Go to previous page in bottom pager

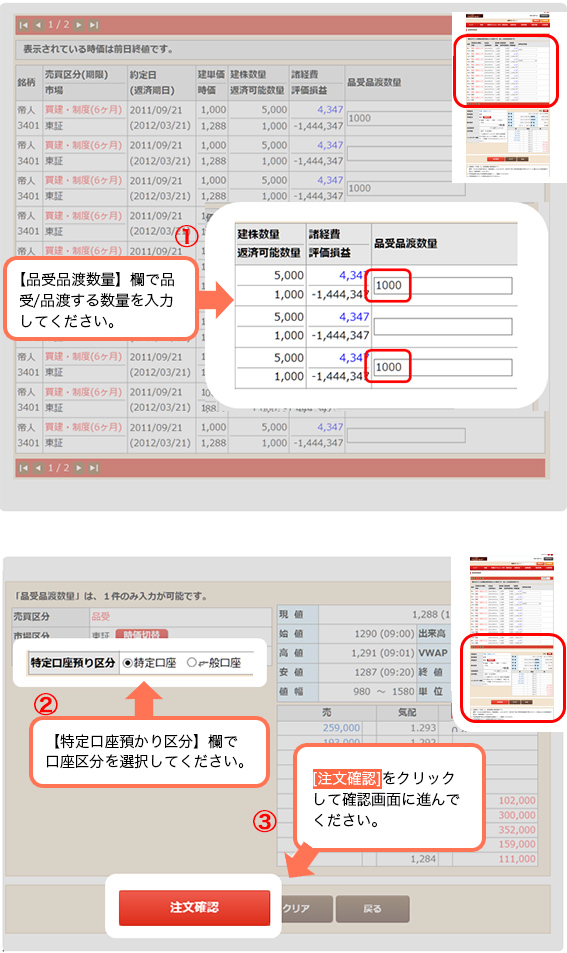[x=38, y=468]
